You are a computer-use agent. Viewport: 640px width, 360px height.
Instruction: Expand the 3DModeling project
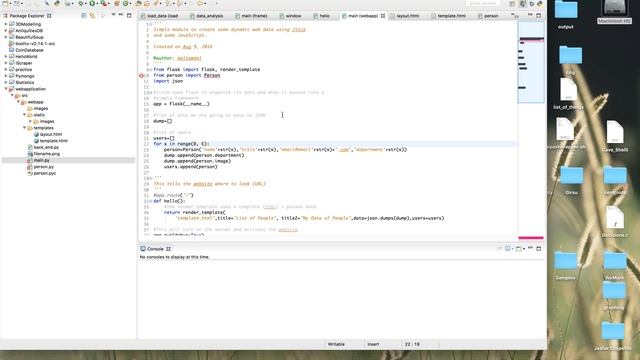(6, 24)
